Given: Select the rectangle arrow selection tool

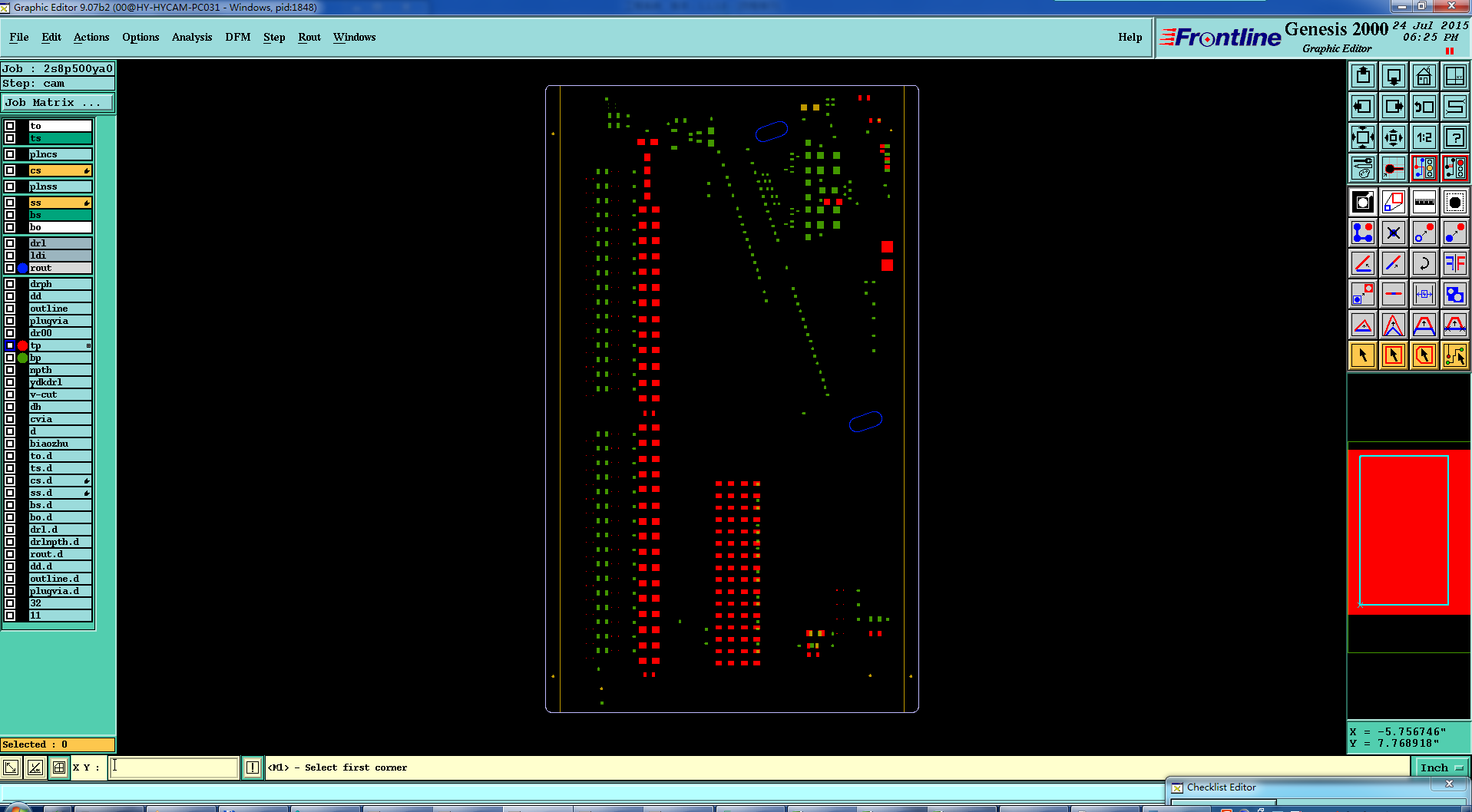Looking at the screenshot, I should 1394,355.
